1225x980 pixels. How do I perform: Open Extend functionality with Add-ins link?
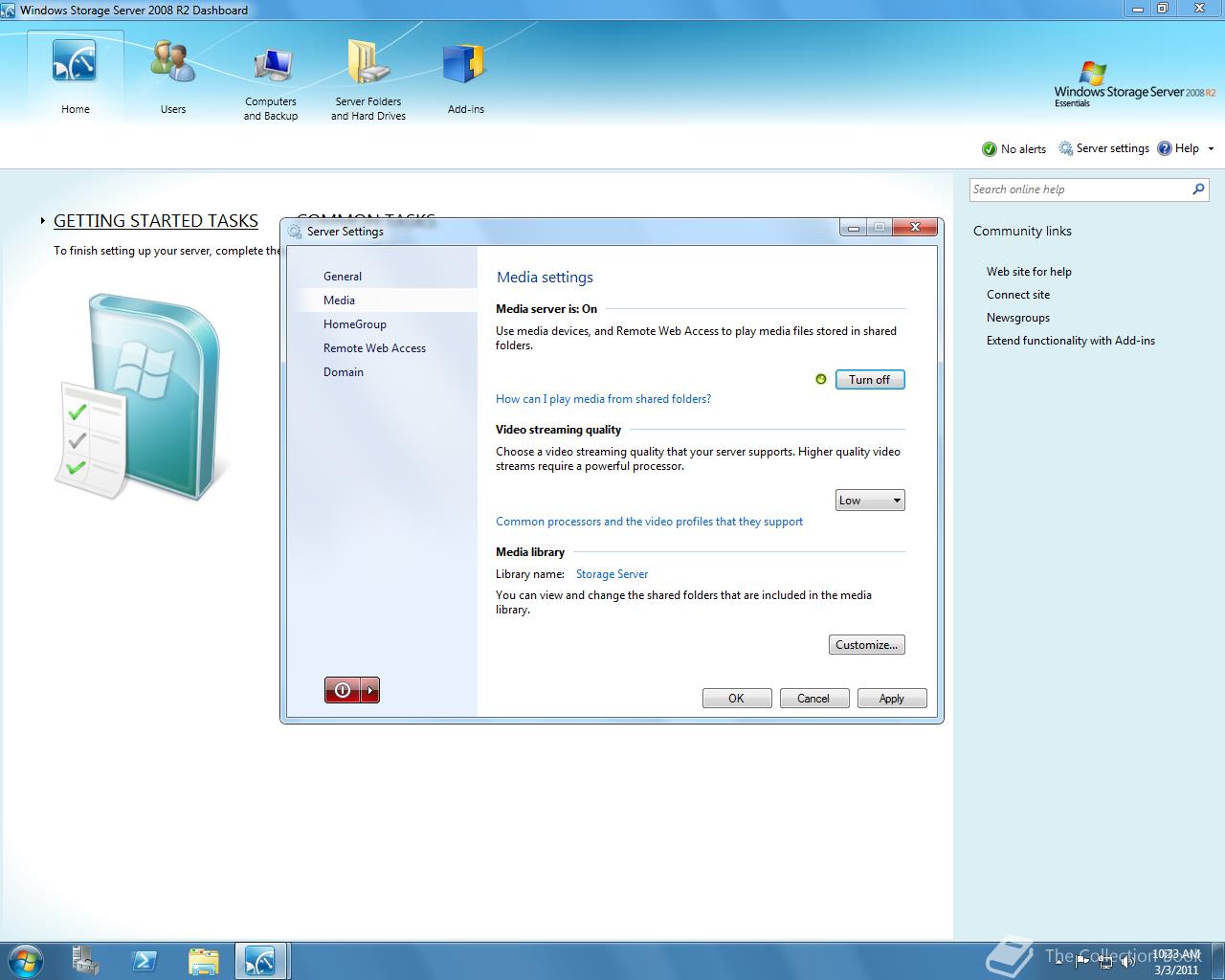(1071, 341)
